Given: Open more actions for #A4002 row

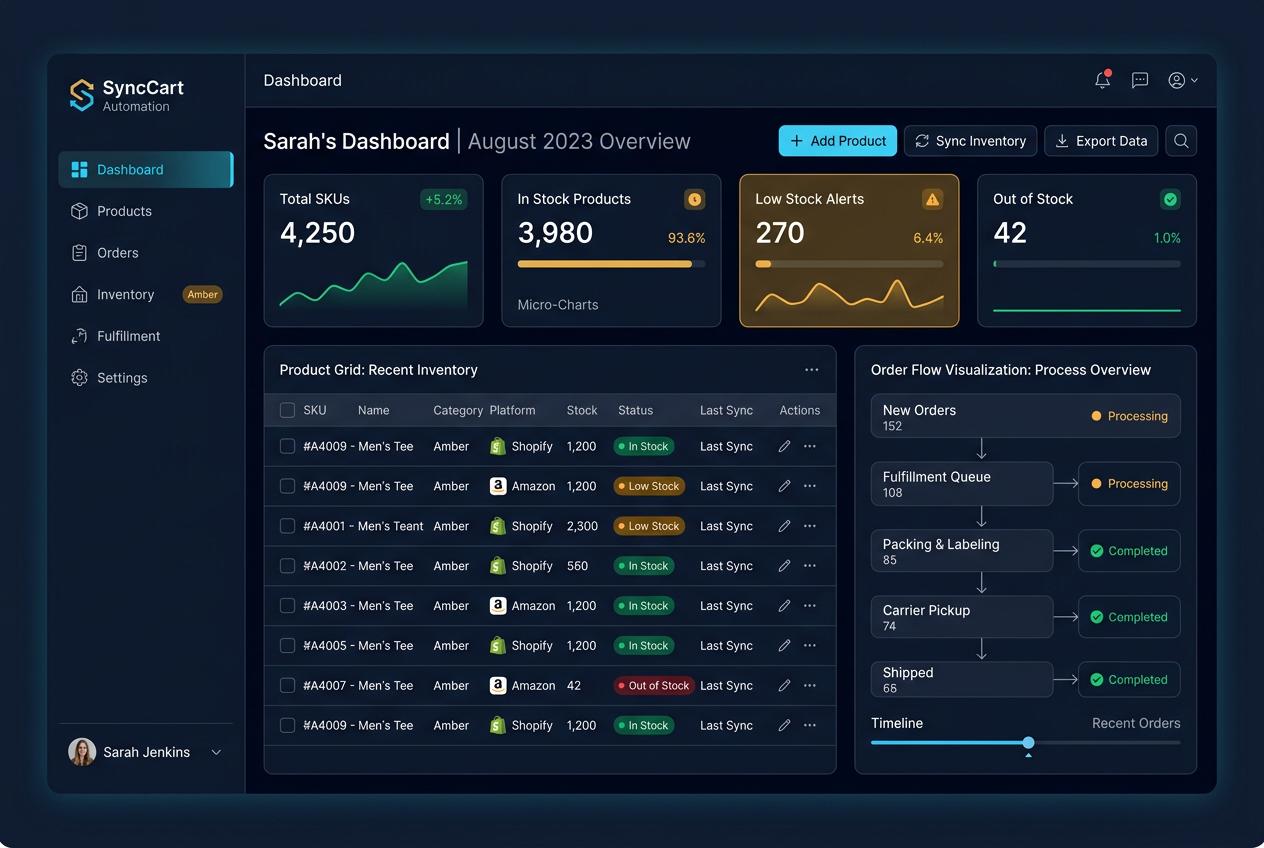Looking at the screenshot, I should pyautogui.click(x=810, y=566).
